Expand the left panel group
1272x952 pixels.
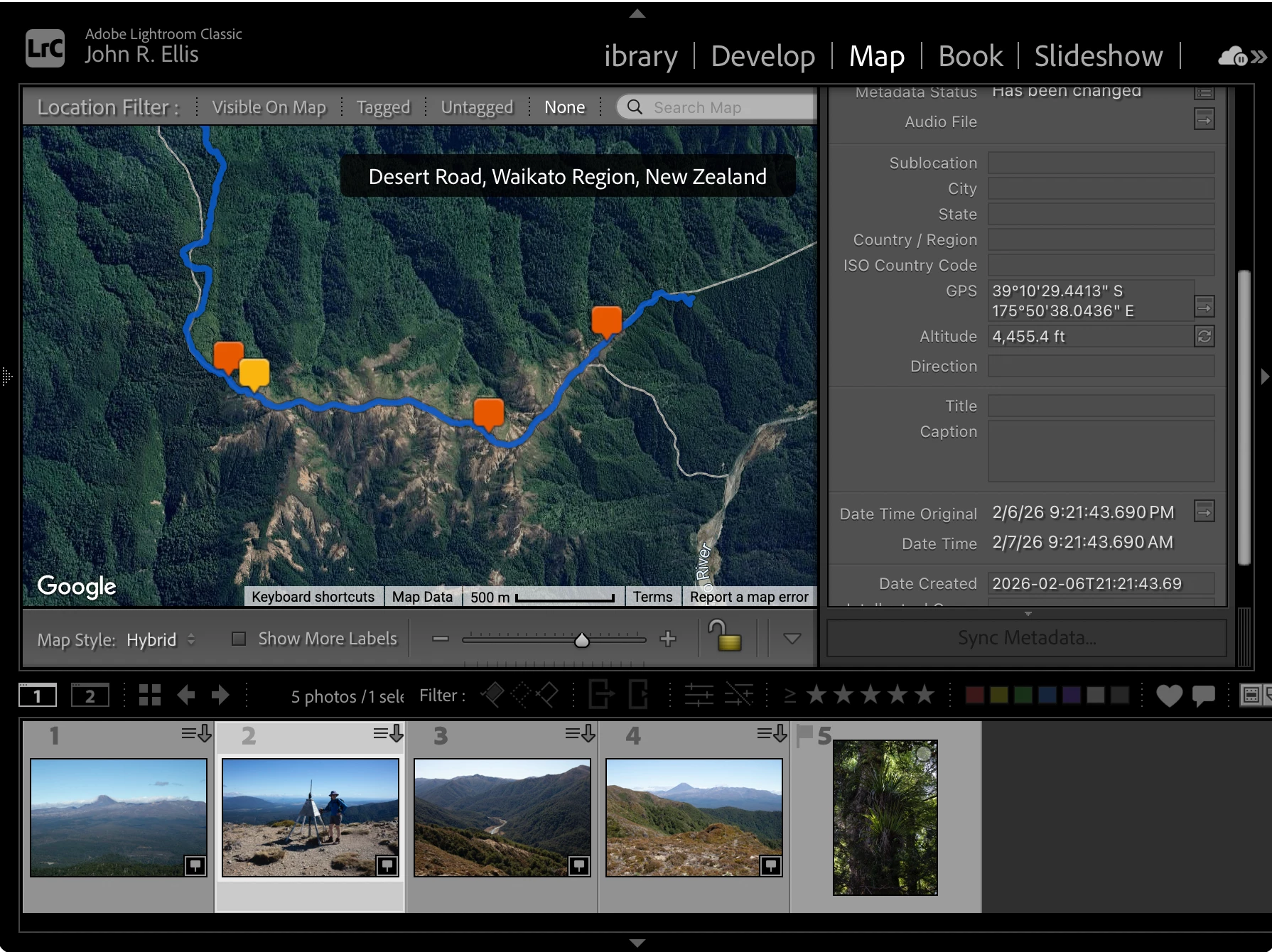click(x=7, y=377)
